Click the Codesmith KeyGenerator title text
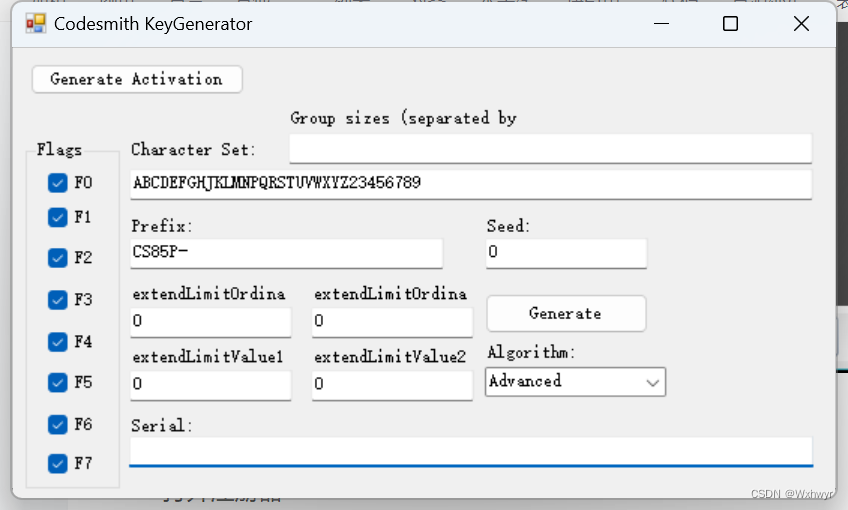 coord(153,24)
